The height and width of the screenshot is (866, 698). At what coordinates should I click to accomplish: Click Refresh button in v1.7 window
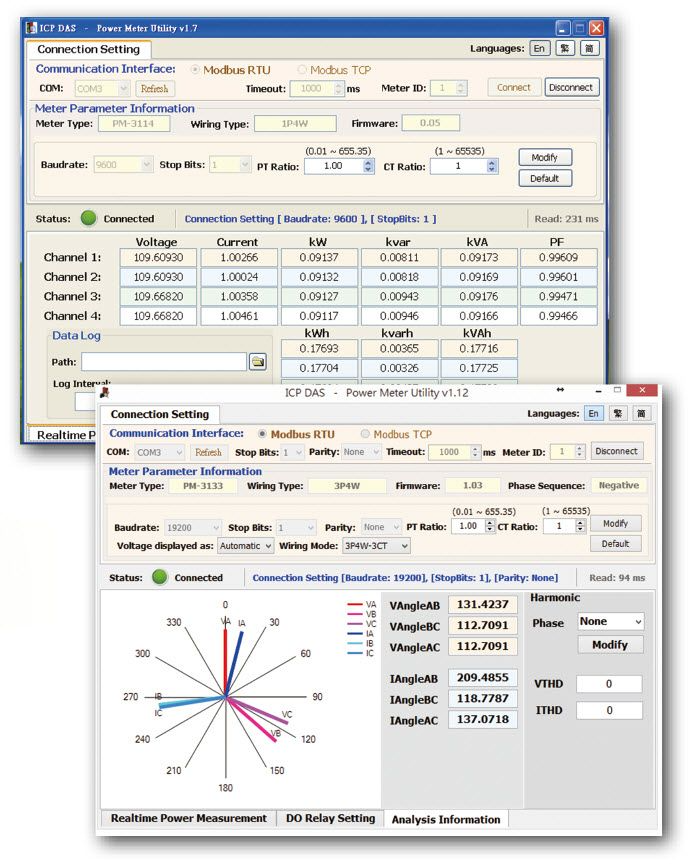tap(154, 88)
